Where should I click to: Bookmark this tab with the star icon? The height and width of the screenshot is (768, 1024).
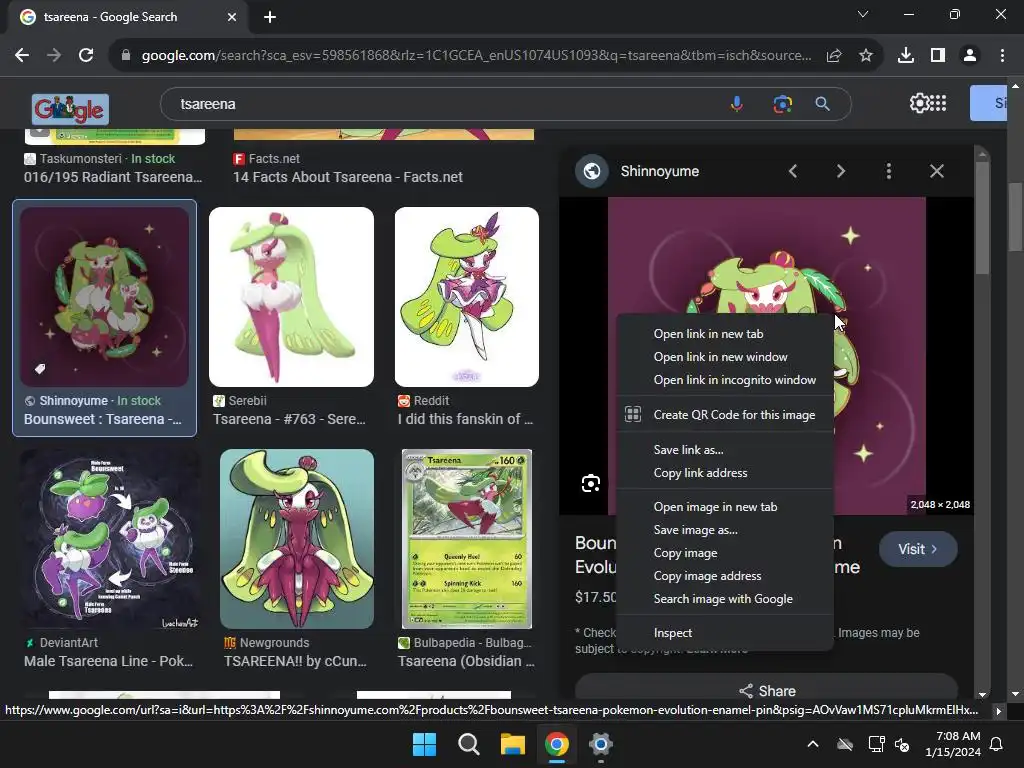pos(866,56)
